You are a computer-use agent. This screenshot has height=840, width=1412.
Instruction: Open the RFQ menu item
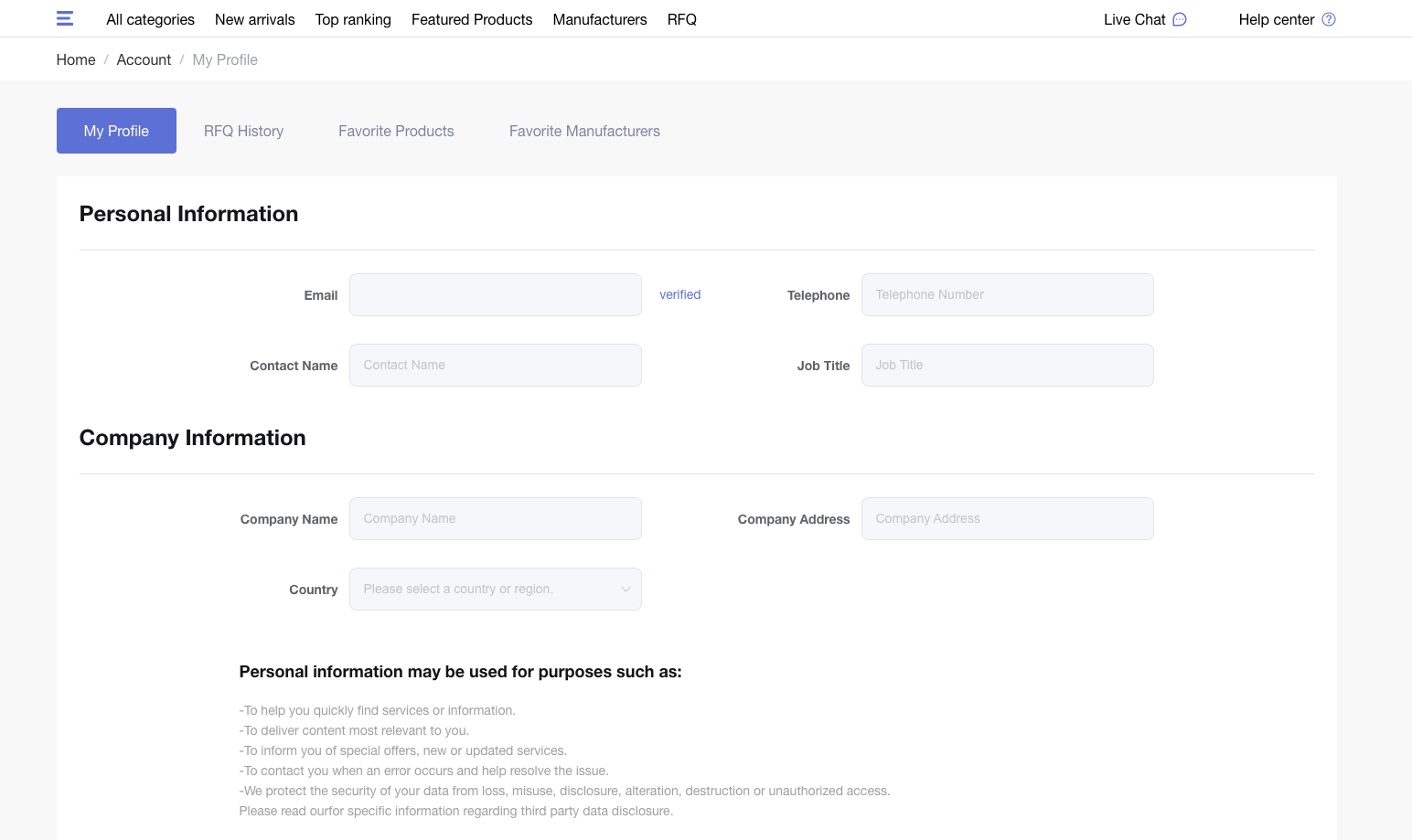click(x=682, y=19)
